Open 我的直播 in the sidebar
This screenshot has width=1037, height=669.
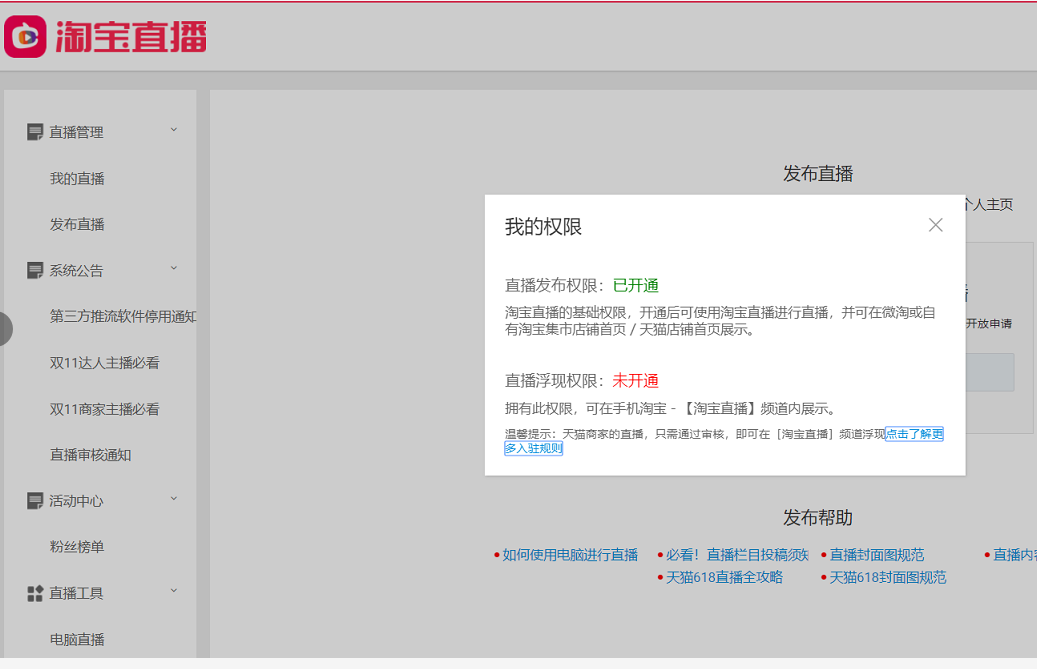(77, 178)
